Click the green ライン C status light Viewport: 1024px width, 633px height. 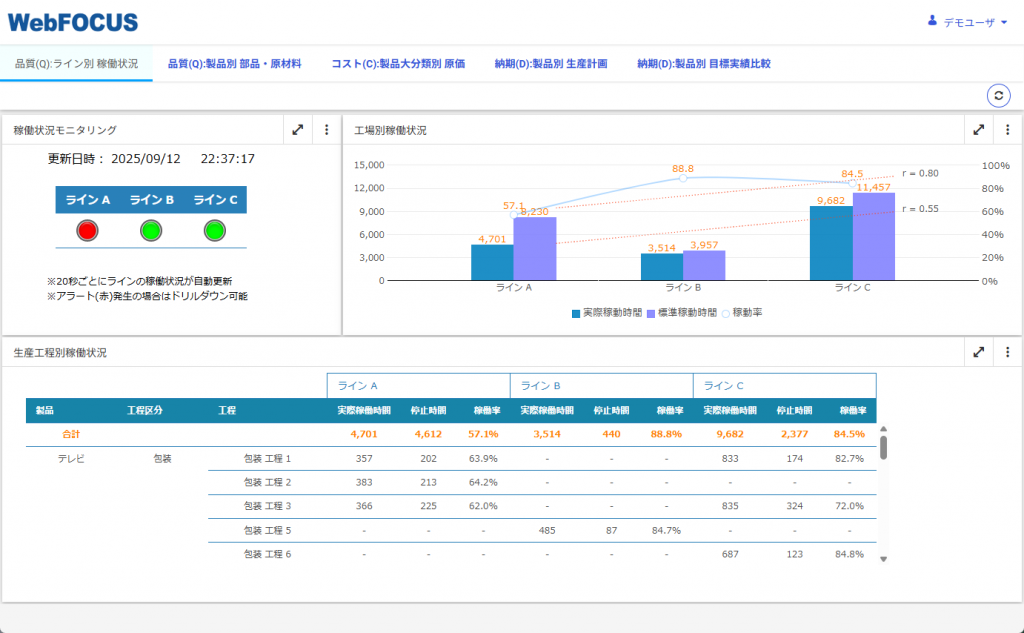pos(214,231)
